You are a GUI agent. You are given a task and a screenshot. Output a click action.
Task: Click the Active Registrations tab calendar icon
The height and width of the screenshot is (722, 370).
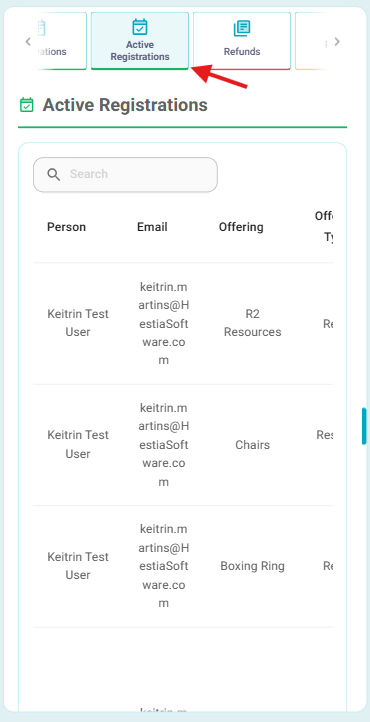[139, 27]
